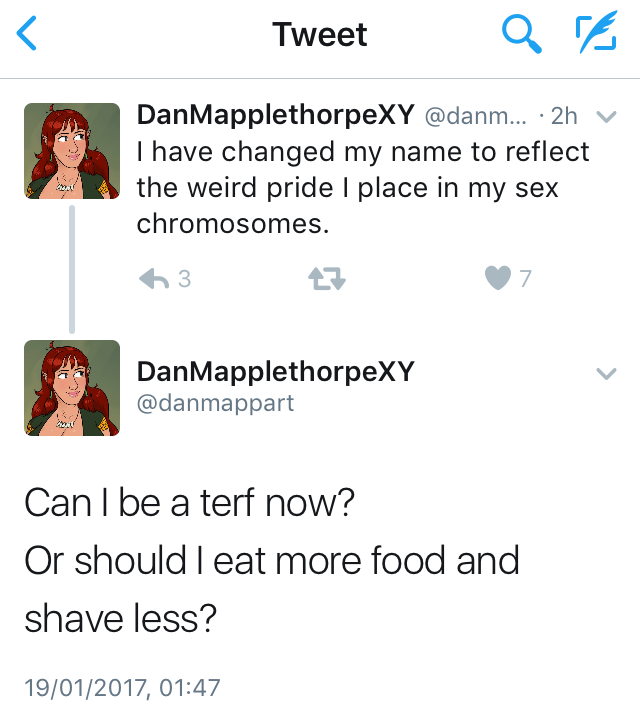This screenshot has height=701, width=640.
Task: Tap the Tweet header title
Action: point(320,36)
